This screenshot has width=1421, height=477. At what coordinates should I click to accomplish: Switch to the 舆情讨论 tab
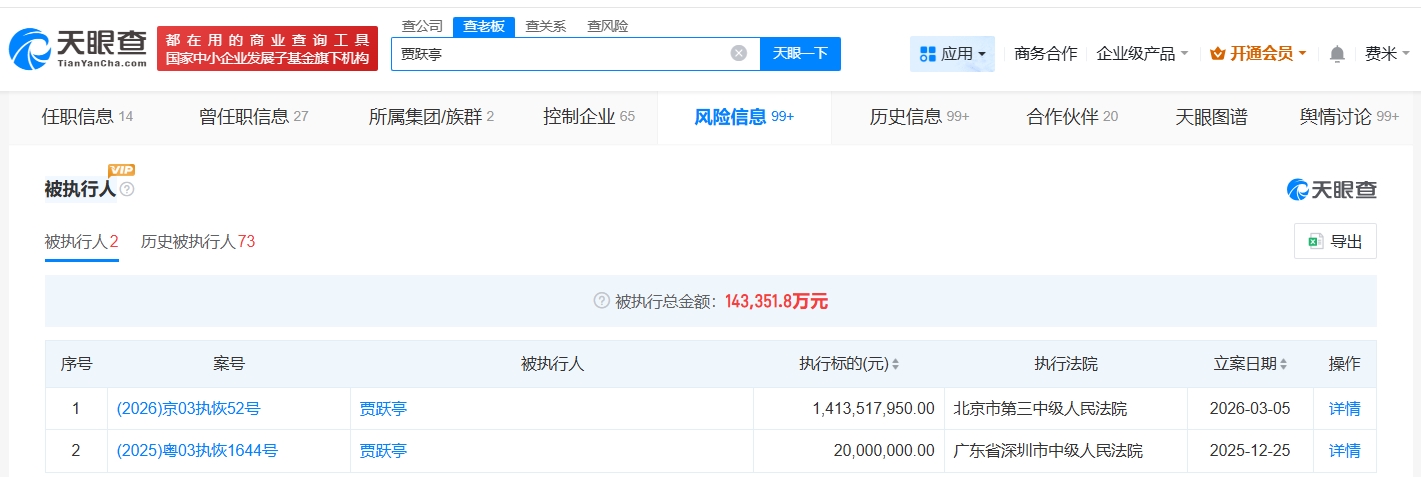point(1349,117)
